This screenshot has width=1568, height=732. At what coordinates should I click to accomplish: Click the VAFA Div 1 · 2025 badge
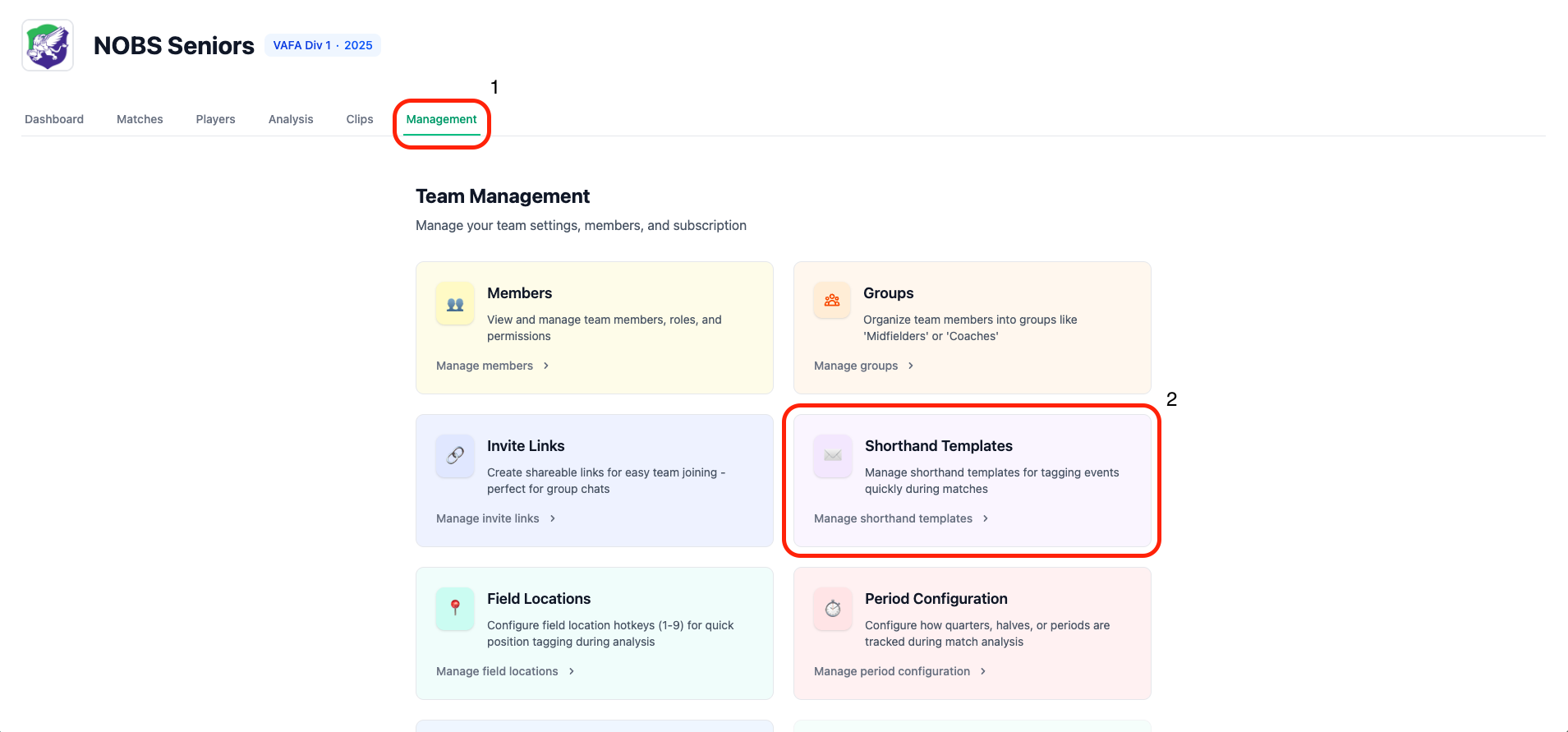[323, 45]
